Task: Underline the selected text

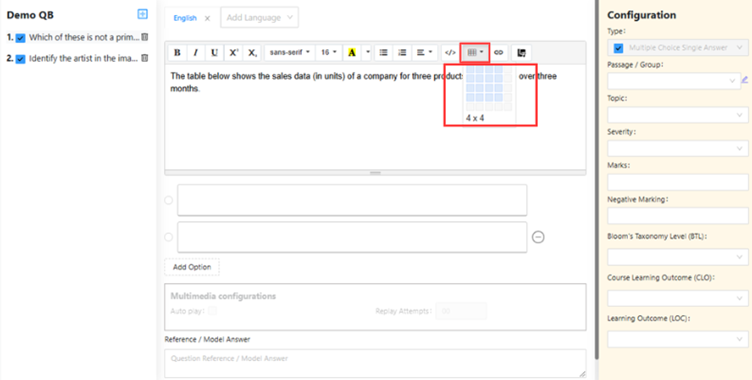Action: click(x=214, y=53)
